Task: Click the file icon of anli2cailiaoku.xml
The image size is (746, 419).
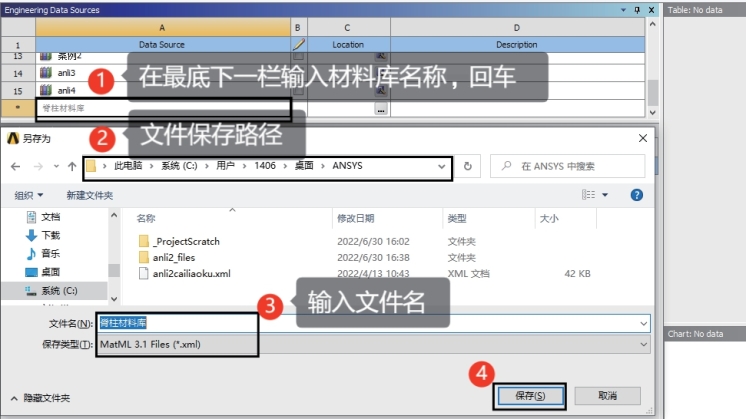Action: 143,273
